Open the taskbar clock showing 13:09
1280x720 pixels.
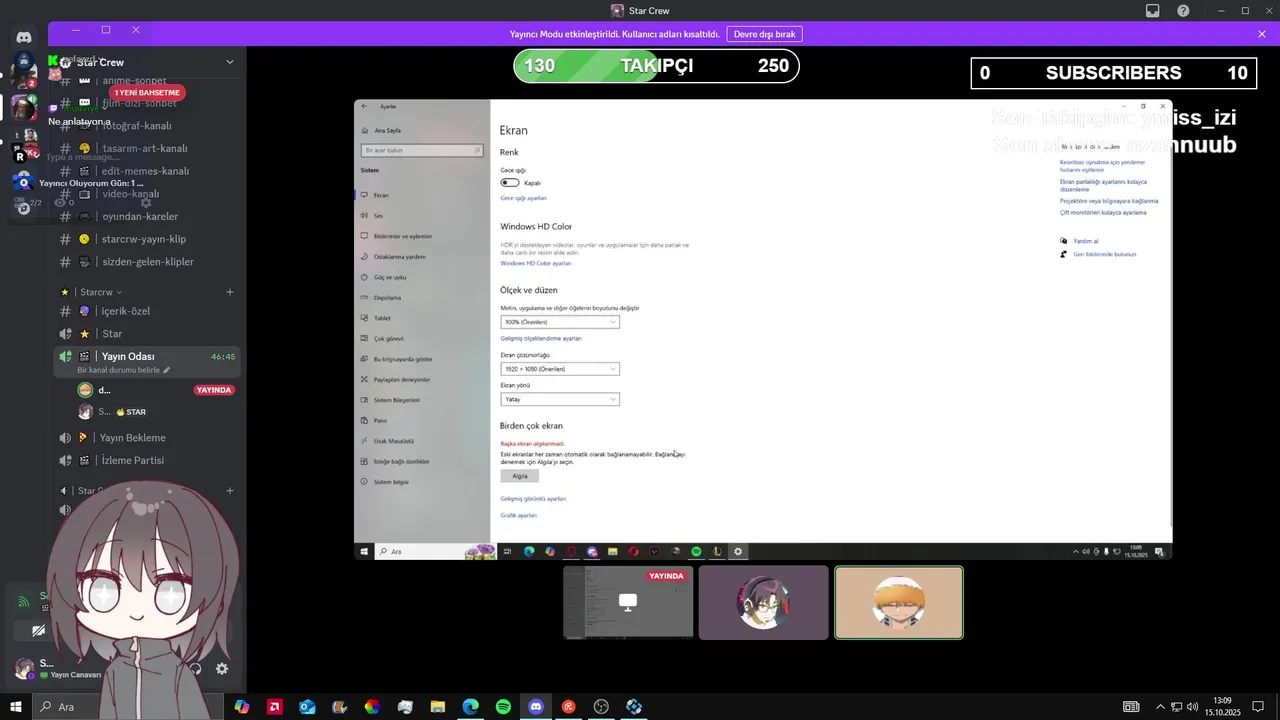click(x=1223, y=707)
